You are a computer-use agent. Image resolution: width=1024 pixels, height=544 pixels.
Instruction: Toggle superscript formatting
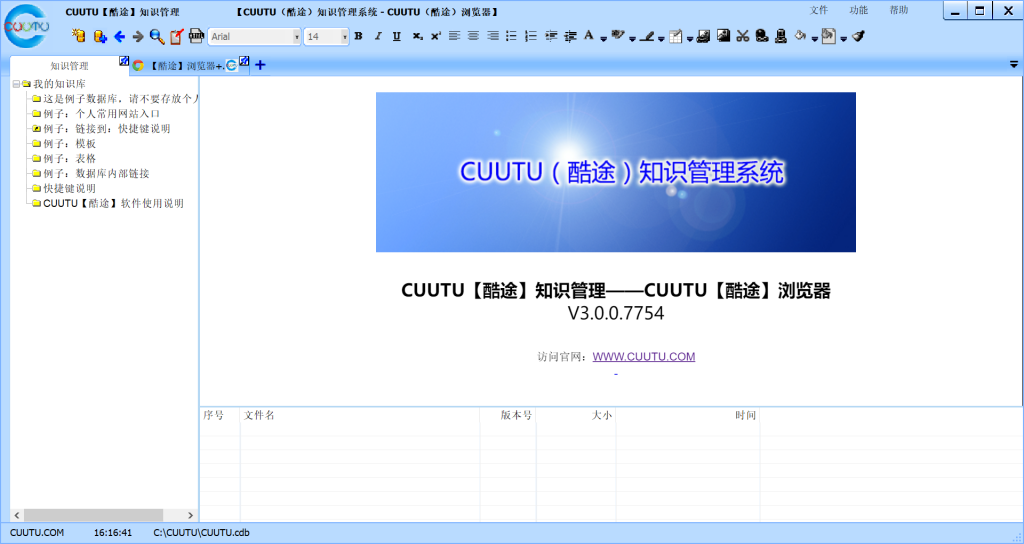tap(436, 37)
